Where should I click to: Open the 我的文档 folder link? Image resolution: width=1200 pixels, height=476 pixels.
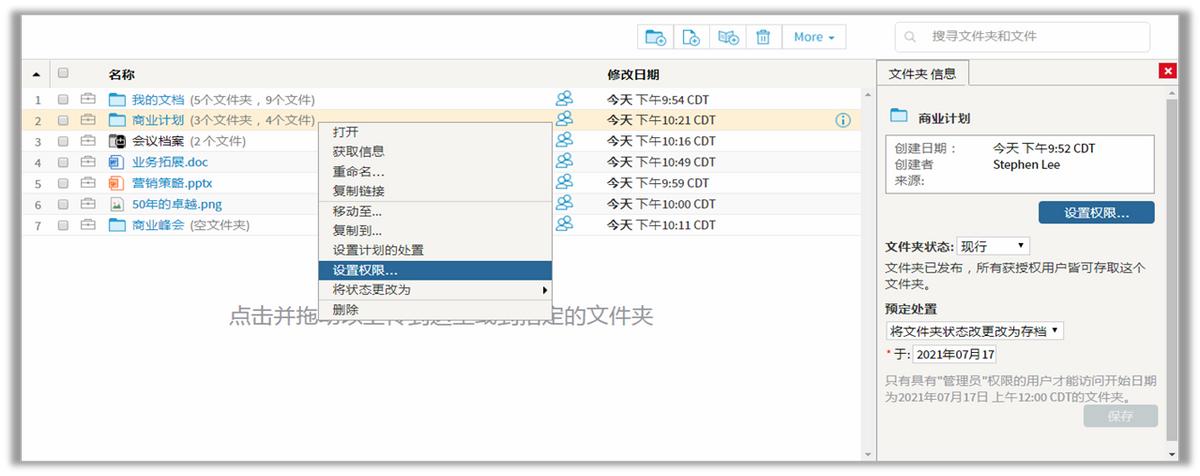point(158,100)
